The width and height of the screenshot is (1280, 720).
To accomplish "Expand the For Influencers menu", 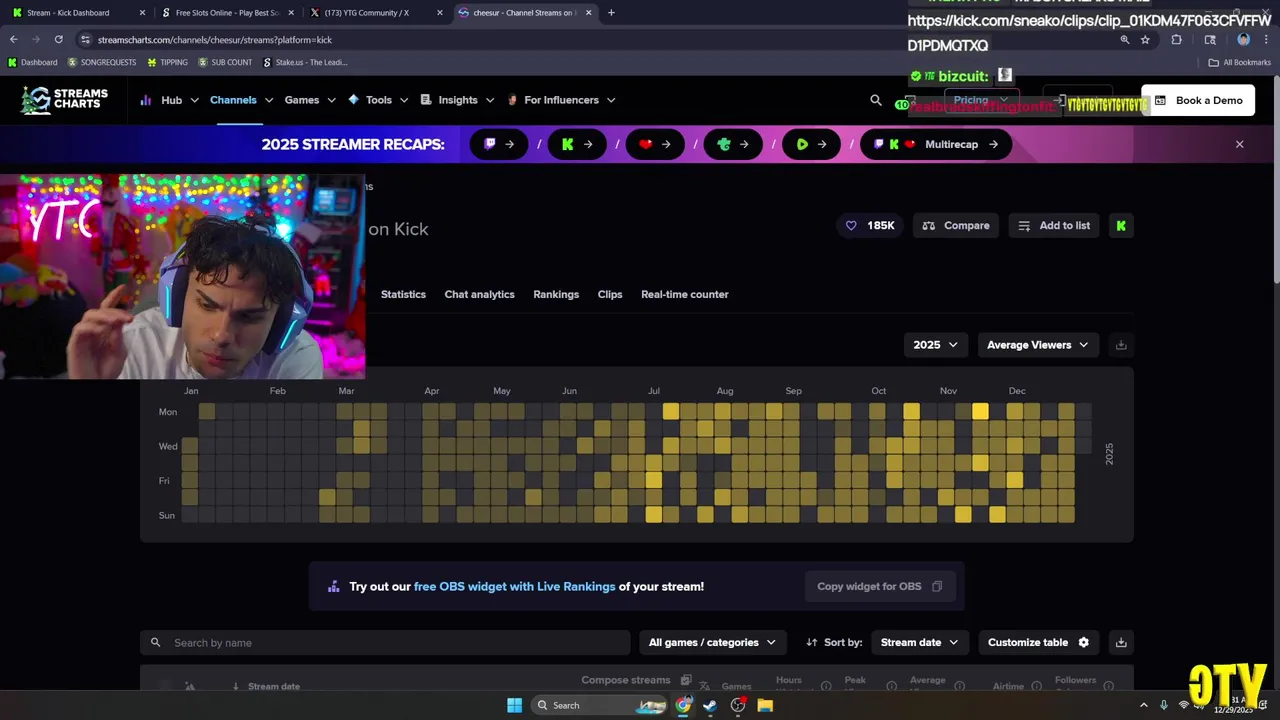I will click(x=560, y=100).
